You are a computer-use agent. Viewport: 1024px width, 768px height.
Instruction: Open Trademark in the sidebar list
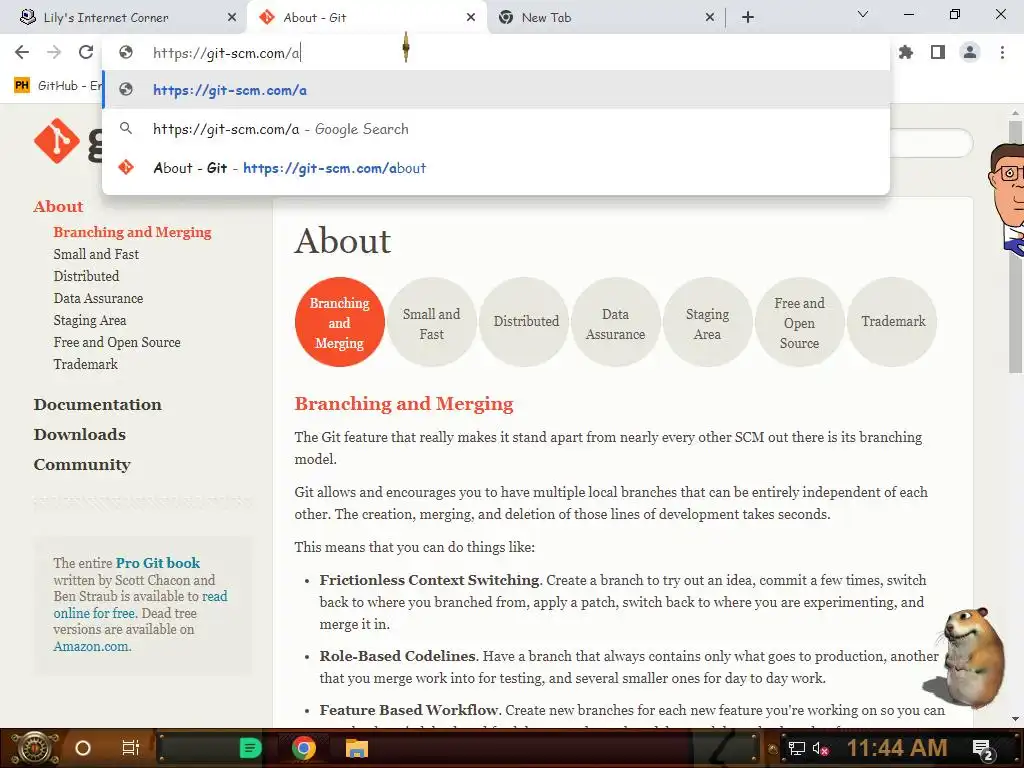pyautogui.click(x=86, y=364)
